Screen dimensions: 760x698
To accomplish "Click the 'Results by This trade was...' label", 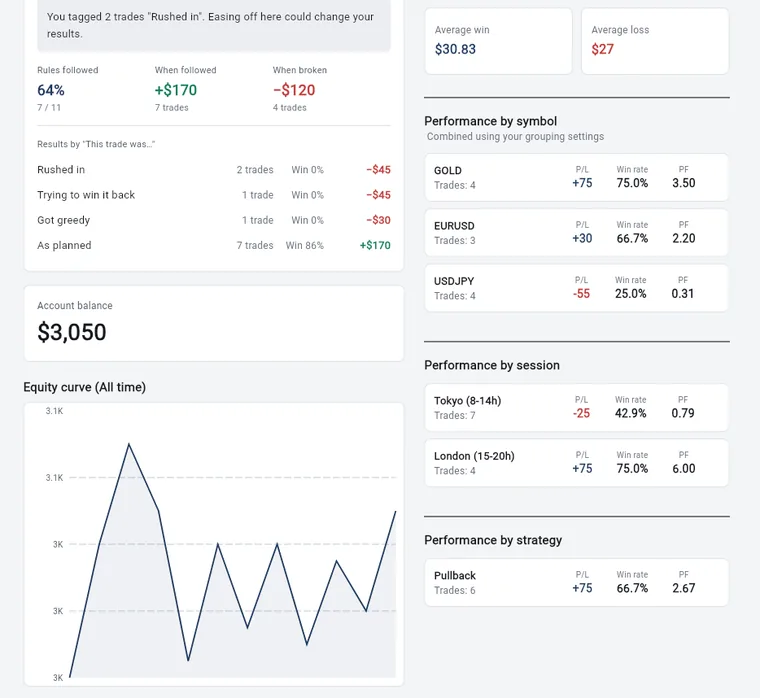I will (96, 144).
